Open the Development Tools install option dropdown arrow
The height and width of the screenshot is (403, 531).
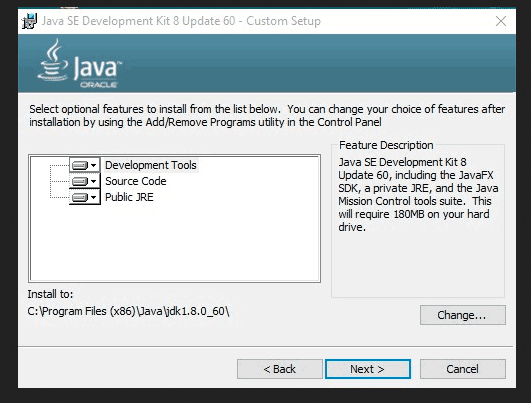94,165
